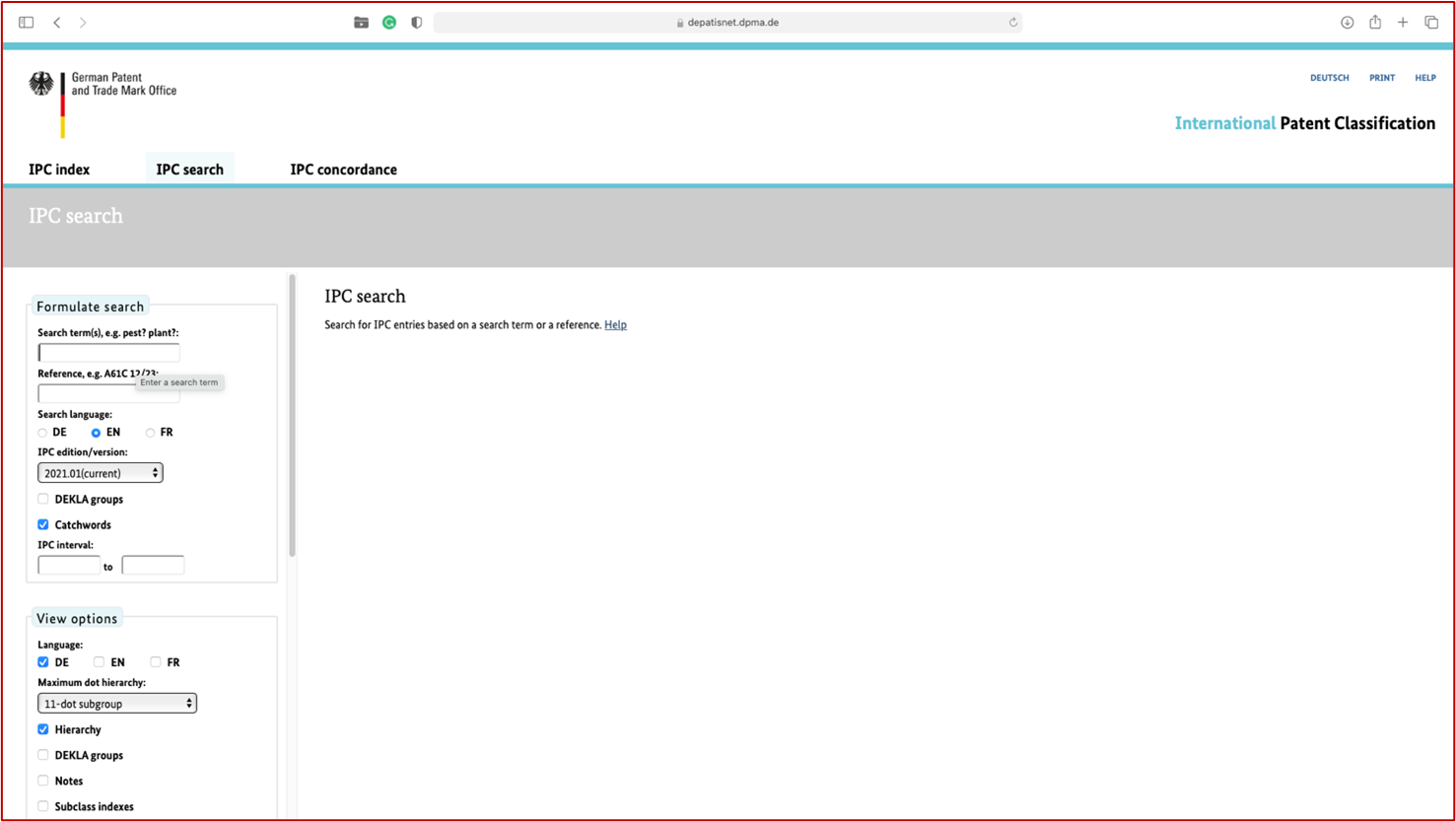1456x822 pixels.
Task: Switch to the IPC index tab
Action: 59,170
